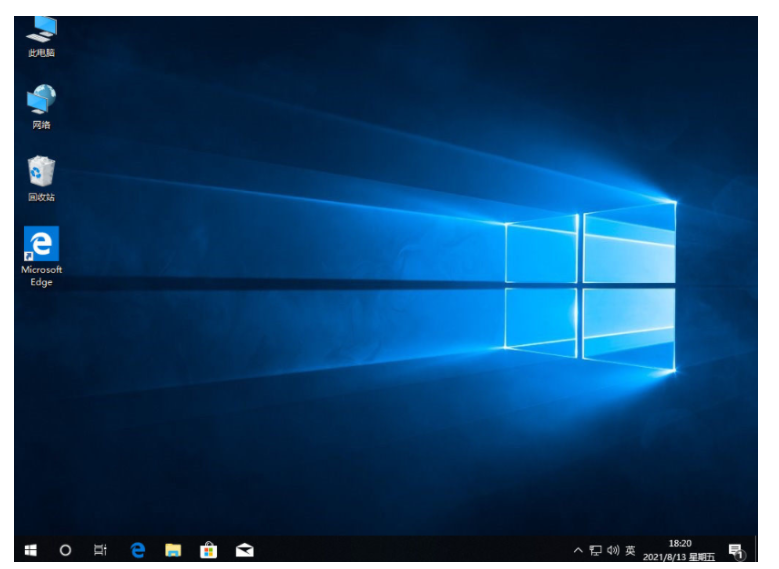Select the 回收站 Recycle Bin icon
This screenshot has height=569, width=779.
click(x=41, y=177)
